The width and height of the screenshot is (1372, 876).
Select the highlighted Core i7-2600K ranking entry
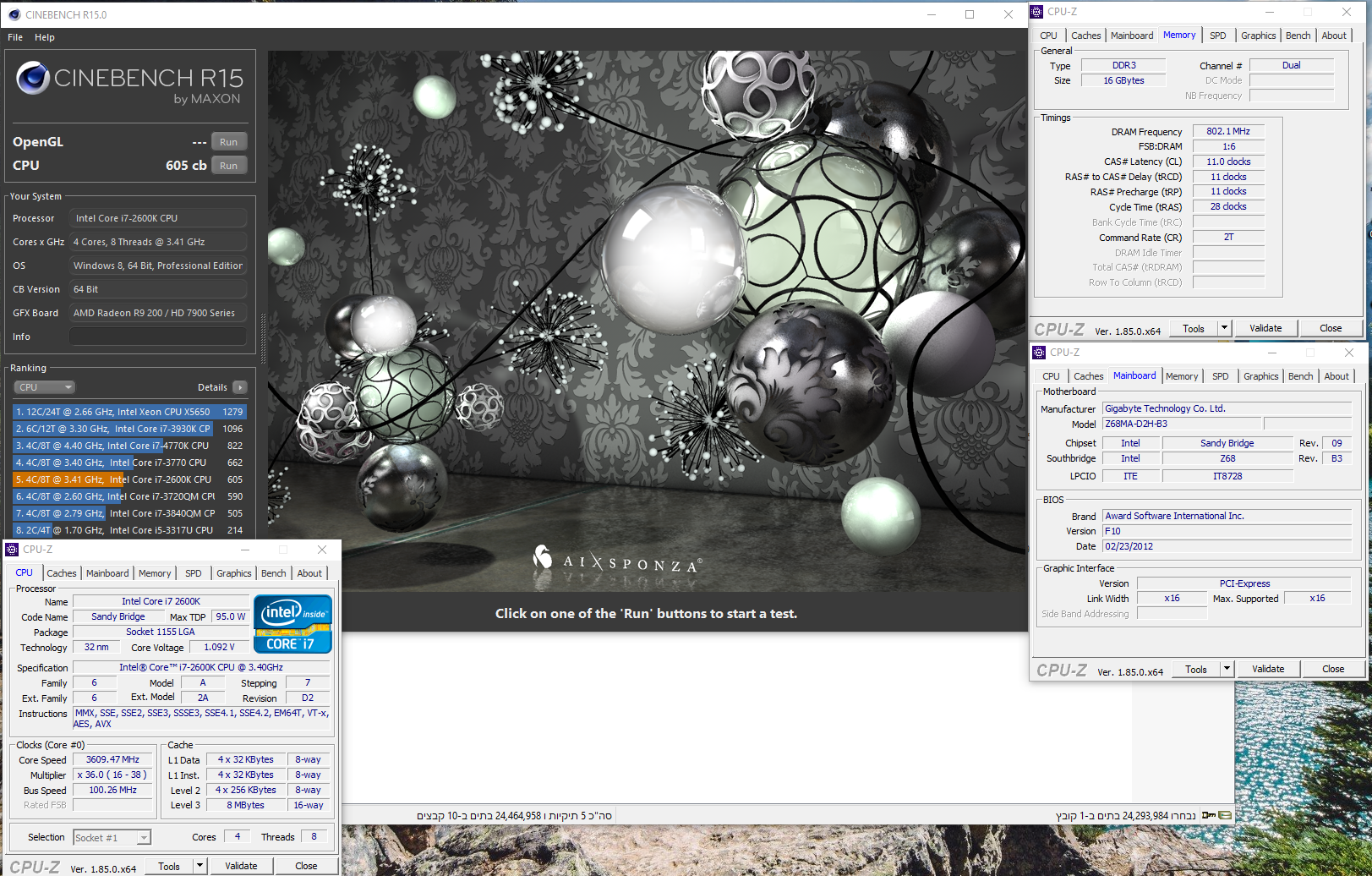(129, 479)
